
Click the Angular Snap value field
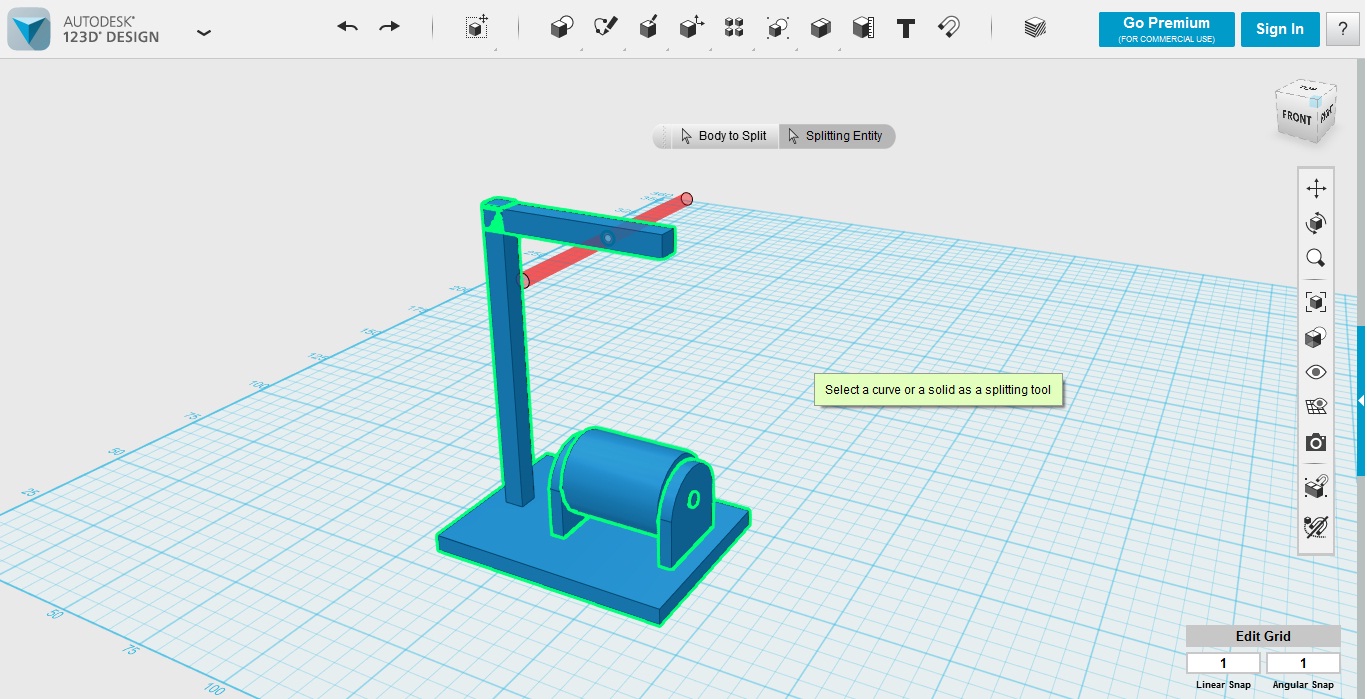click(1303, 663)
